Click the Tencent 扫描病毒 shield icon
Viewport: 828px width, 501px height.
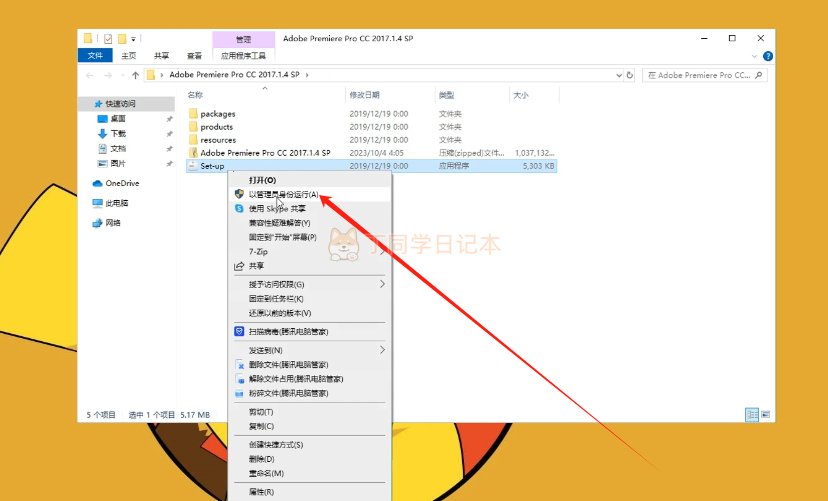tap(239, 330)
